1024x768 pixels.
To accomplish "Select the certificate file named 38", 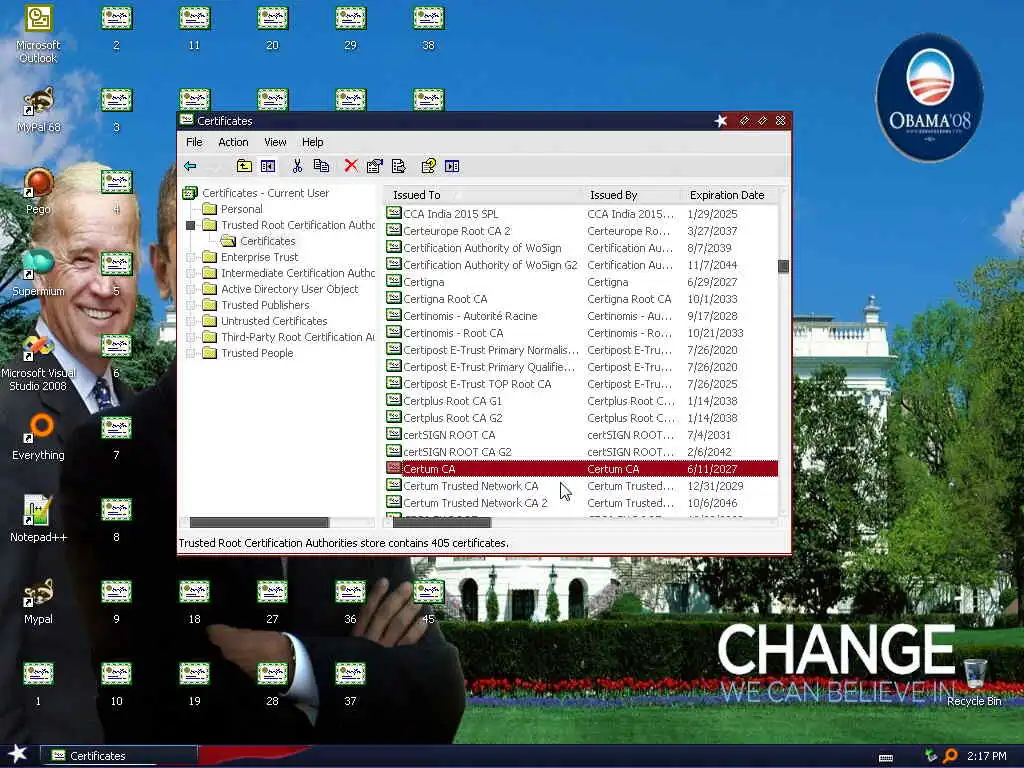I will pos(428,27).
